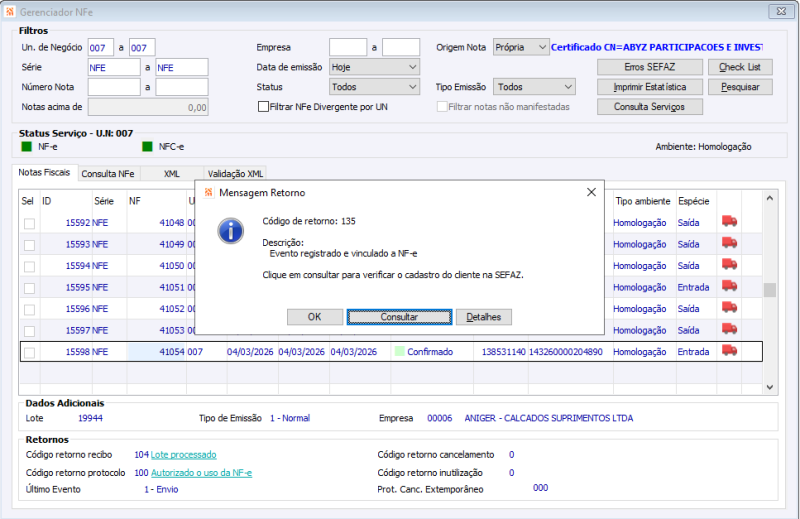
Task: Click the truck icon in row 15598
Action: pos(729,351)
